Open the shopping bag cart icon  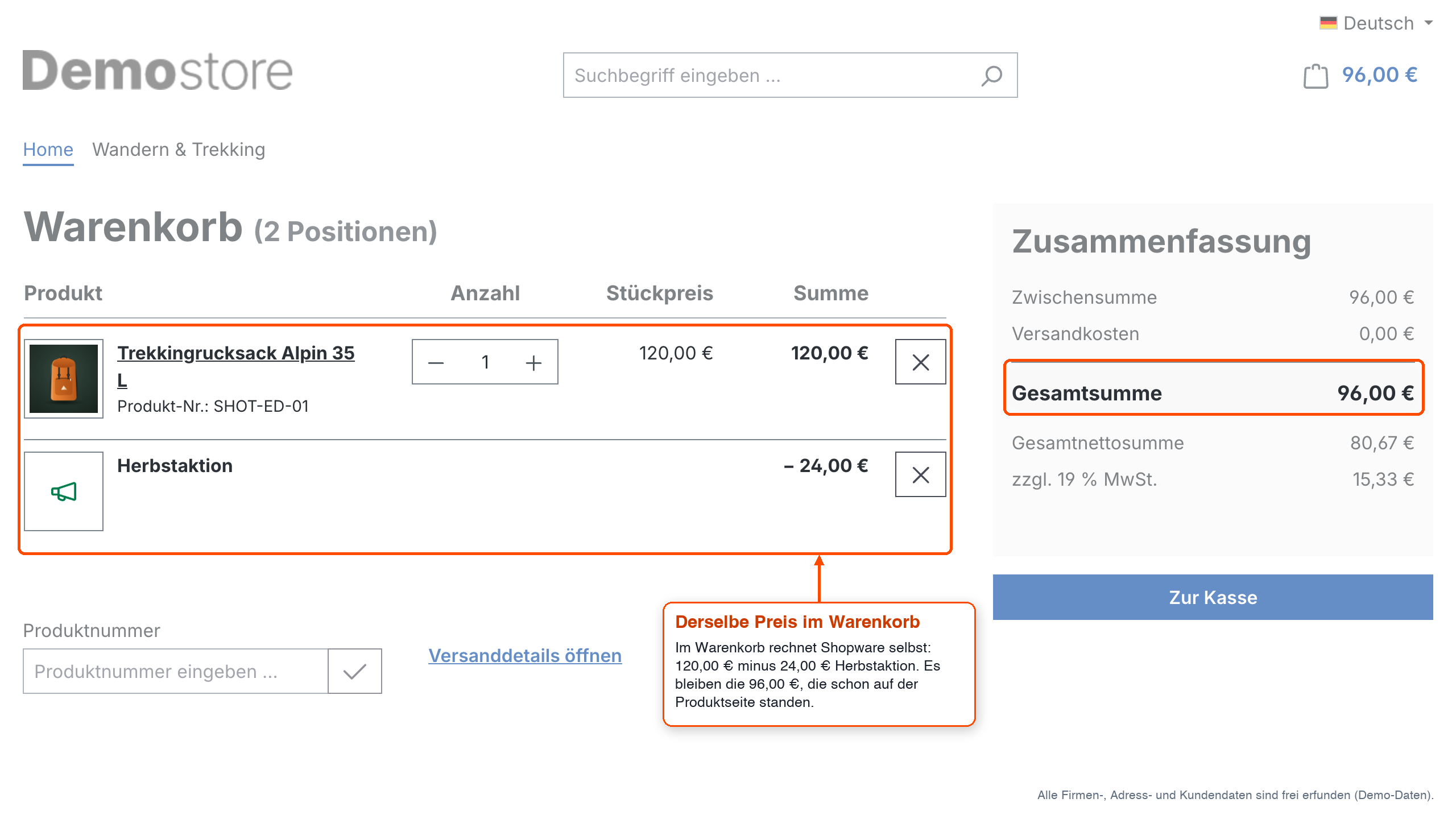point(1316,76)
